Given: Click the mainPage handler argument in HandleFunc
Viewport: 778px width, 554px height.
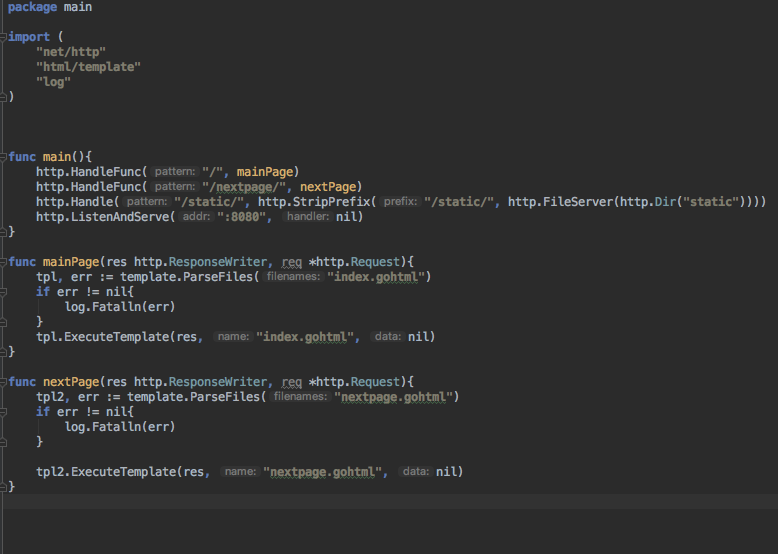Looking at the screenshot, I should (x=264, y=172).
